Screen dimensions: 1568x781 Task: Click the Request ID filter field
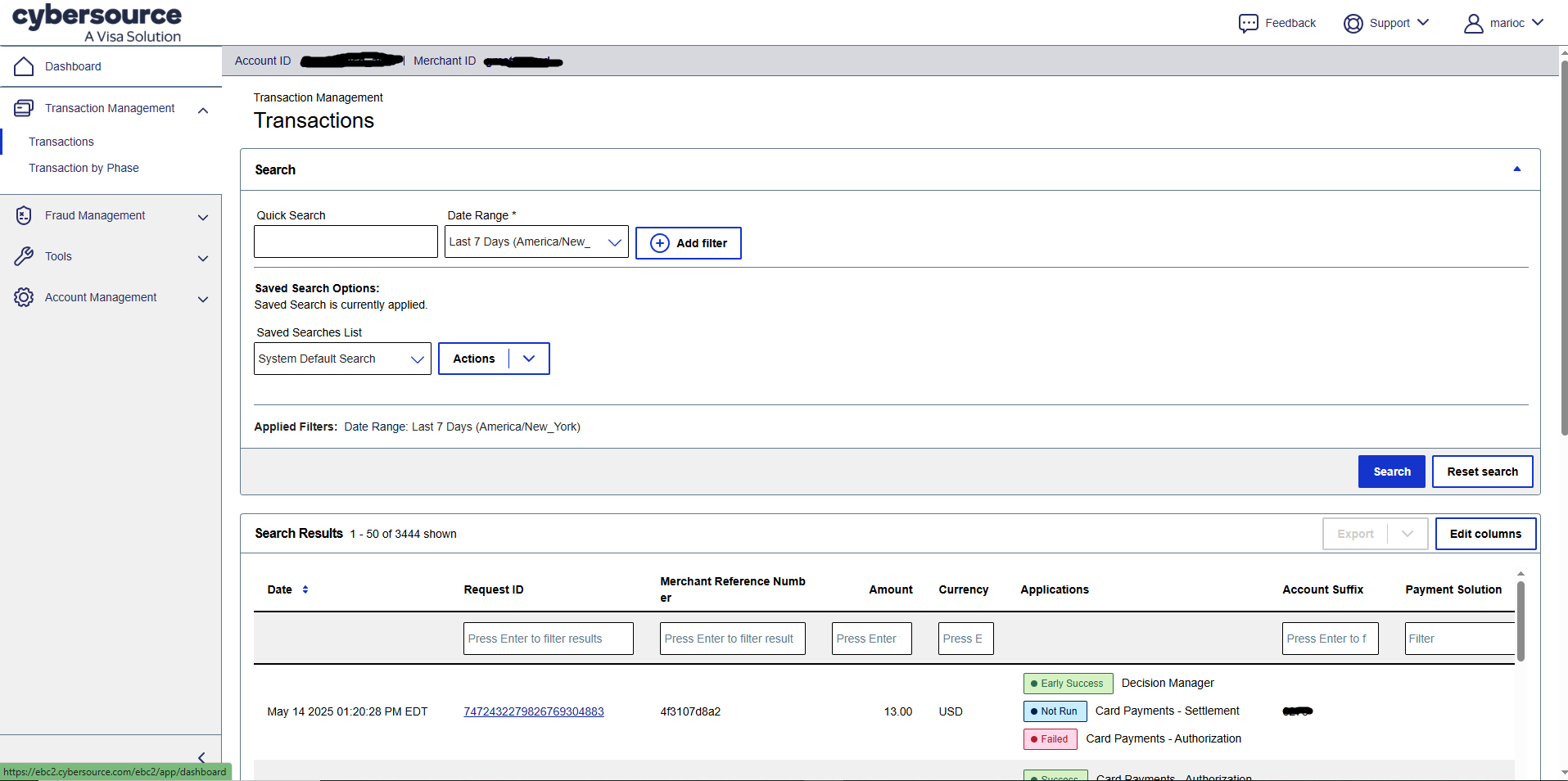click(549, 639)
